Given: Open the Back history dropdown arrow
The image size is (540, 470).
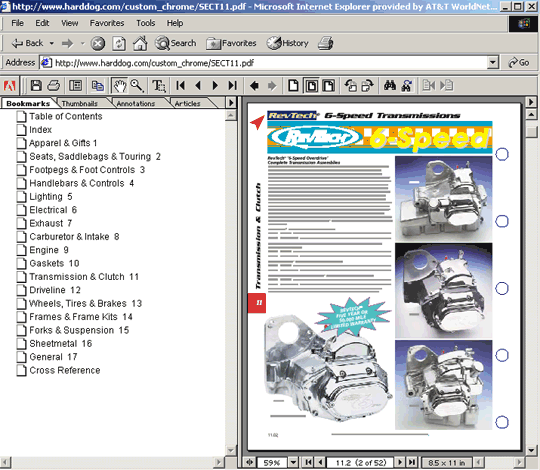Looking at the screenshot, I should point(52,43).
